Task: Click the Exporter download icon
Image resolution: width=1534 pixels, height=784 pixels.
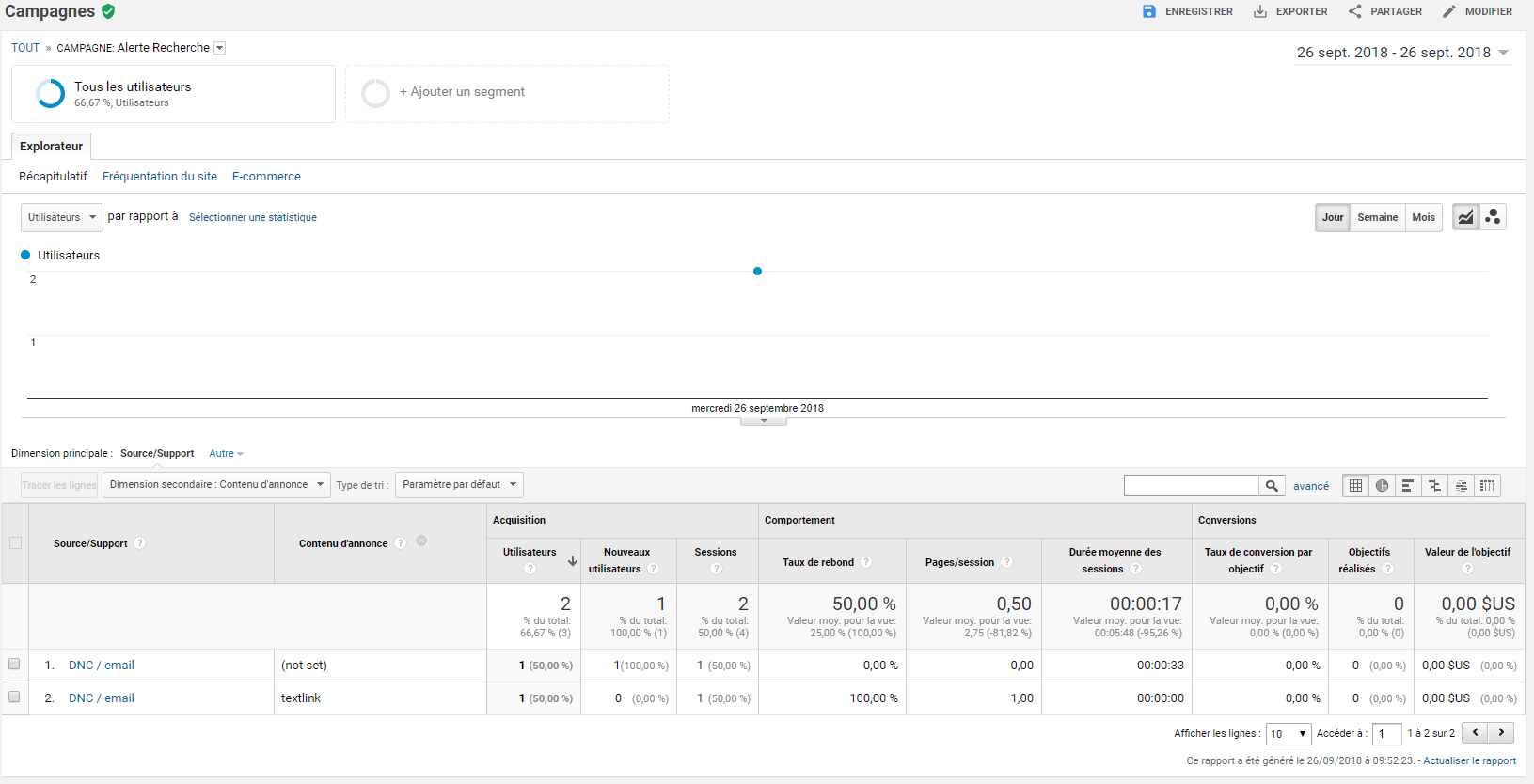Action: tap(1260, 11)
